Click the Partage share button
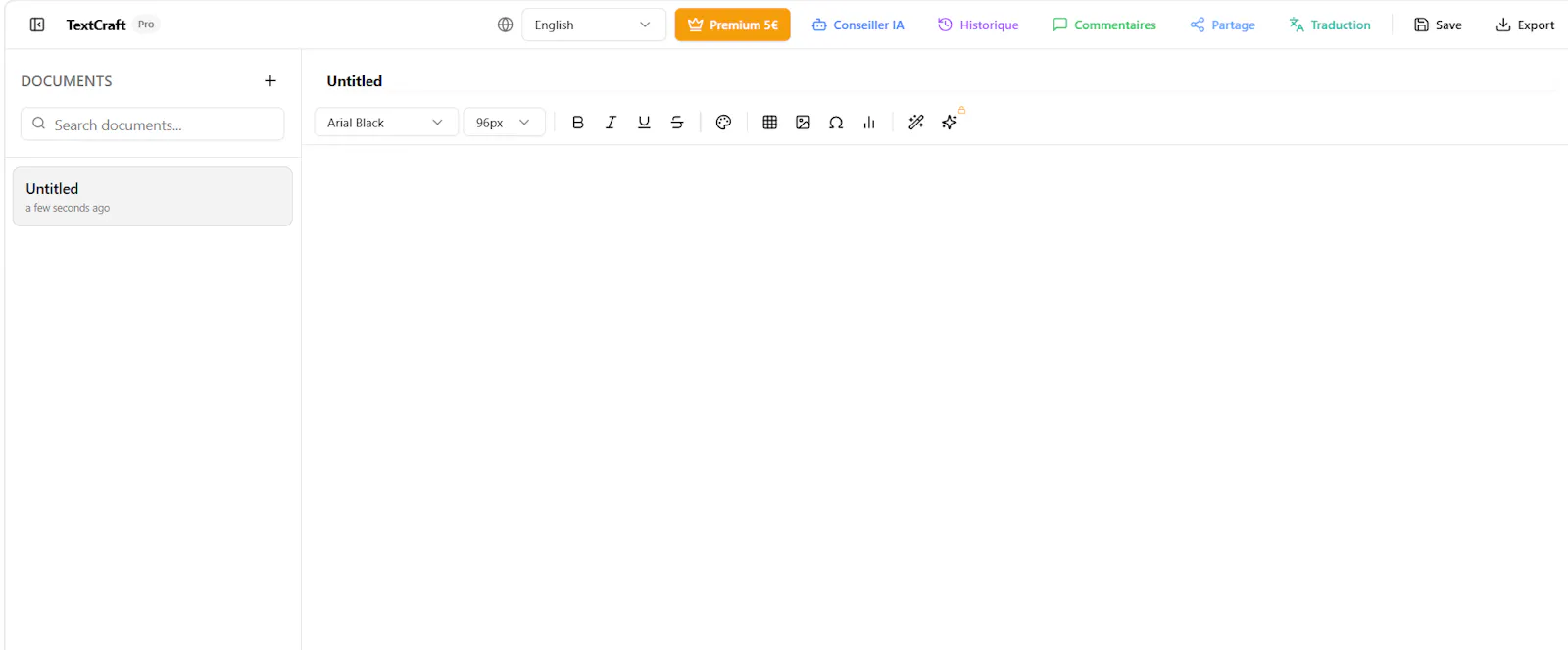This screenshot has width=1568, height=650. 1222,25
